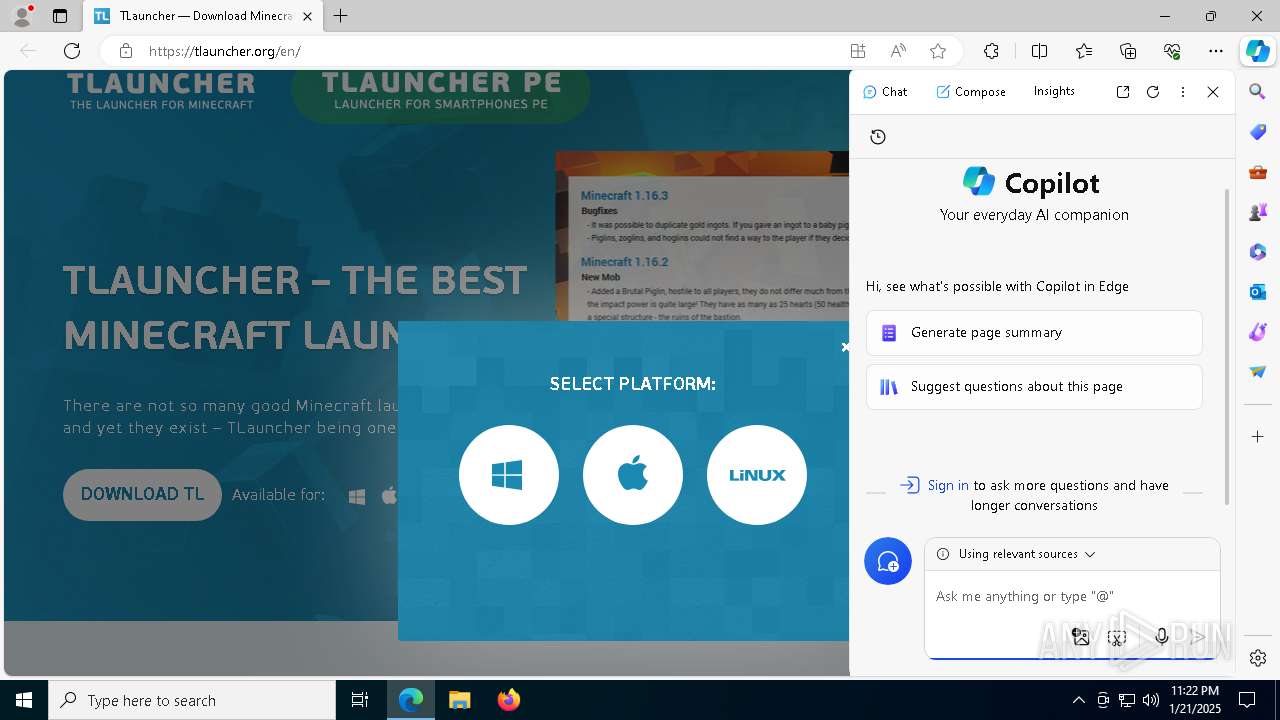Viewport: 1280px width, 720px height.
Task: Open File Explorer from the taskbar
Action: pyautogui.click(x=460, y=700)
